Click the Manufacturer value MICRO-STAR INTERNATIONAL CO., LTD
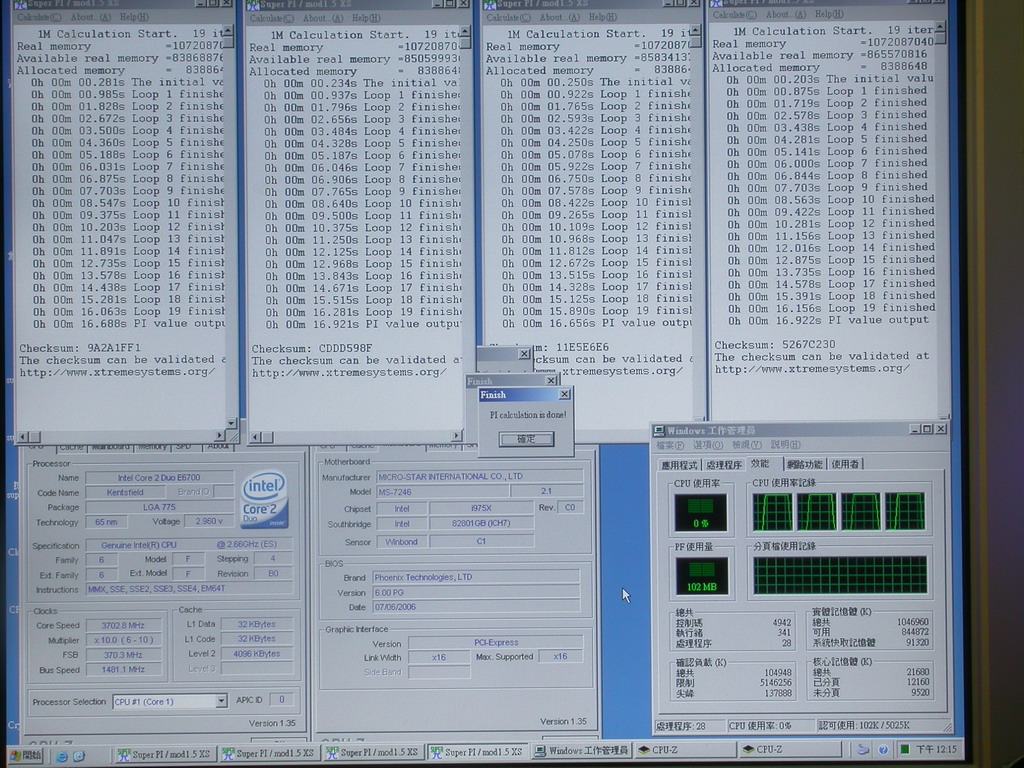The image size is (1024, 768). click(479, 477)
